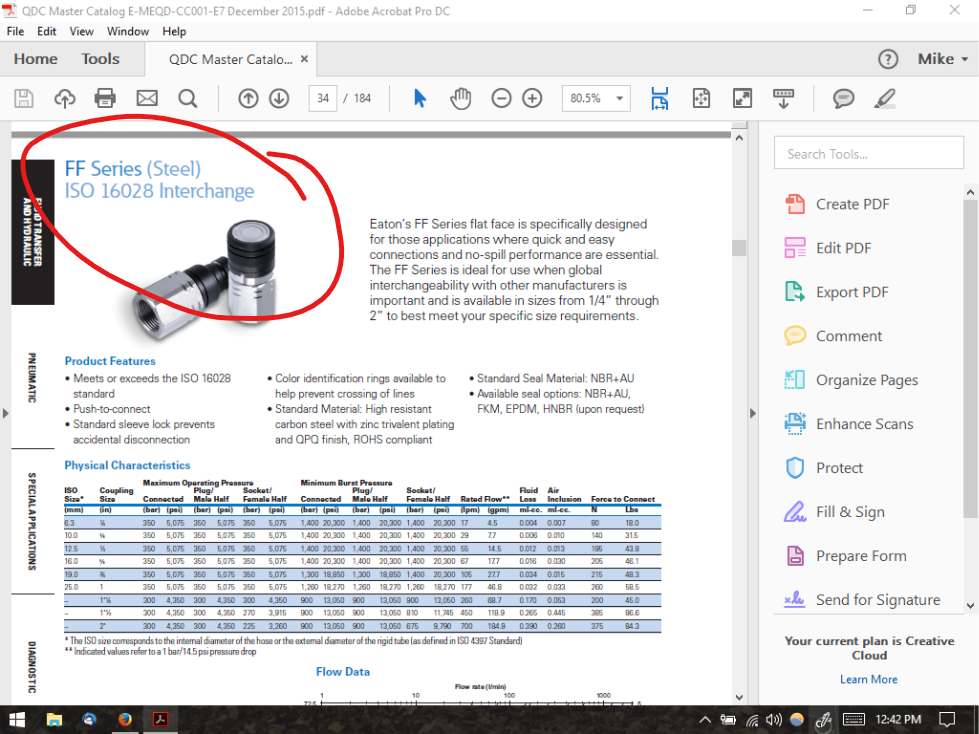Toggle the highlighter pen tool
The width and height of the screenshot is (979, 734).
(x=884, y=98)
